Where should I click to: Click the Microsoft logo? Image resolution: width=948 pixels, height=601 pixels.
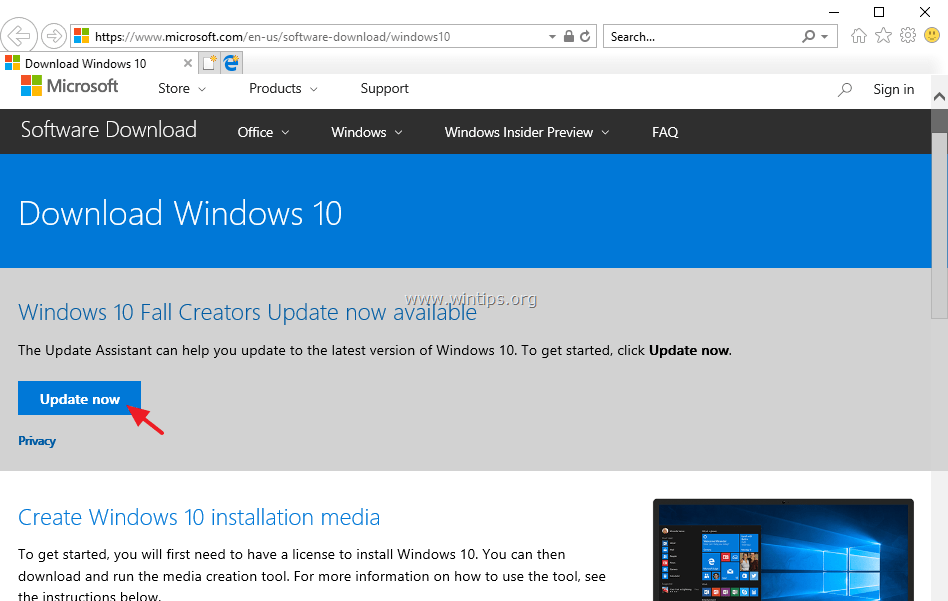click(70, 86)
